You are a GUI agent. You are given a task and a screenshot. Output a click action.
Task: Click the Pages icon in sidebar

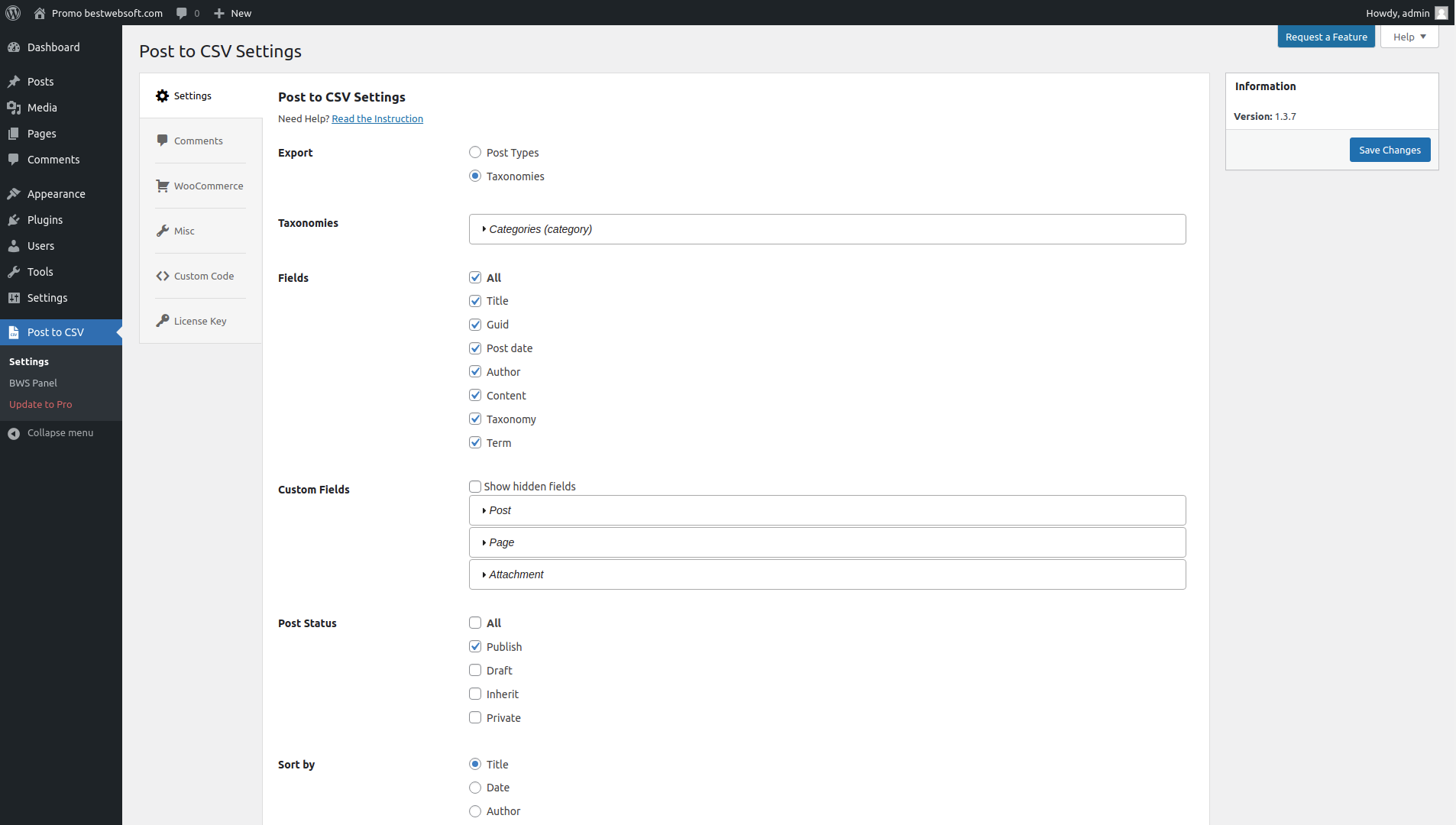14,134
